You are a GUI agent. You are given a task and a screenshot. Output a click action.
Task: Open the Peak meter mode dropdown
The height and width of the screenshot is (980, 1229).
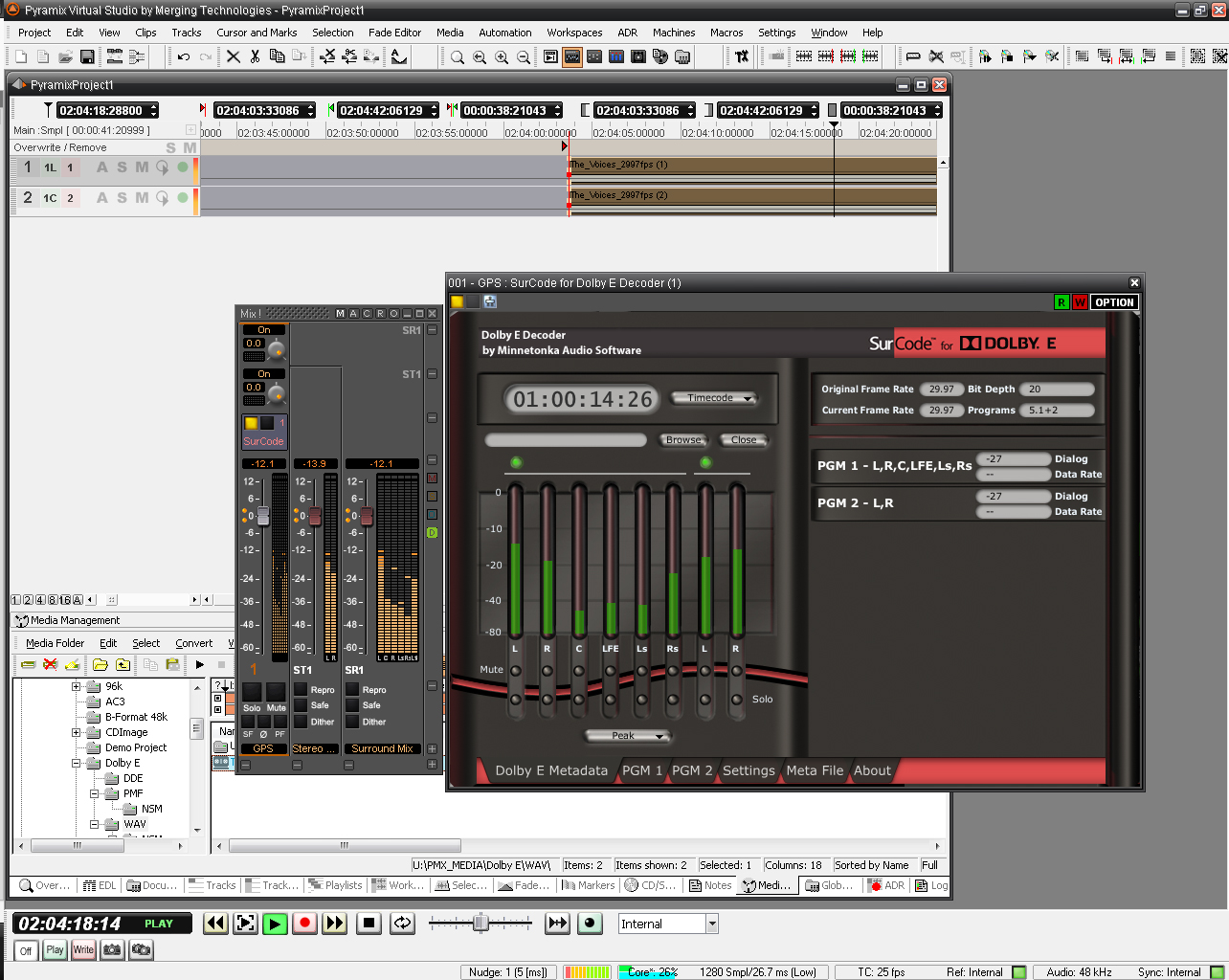click(x=627, y=736)
